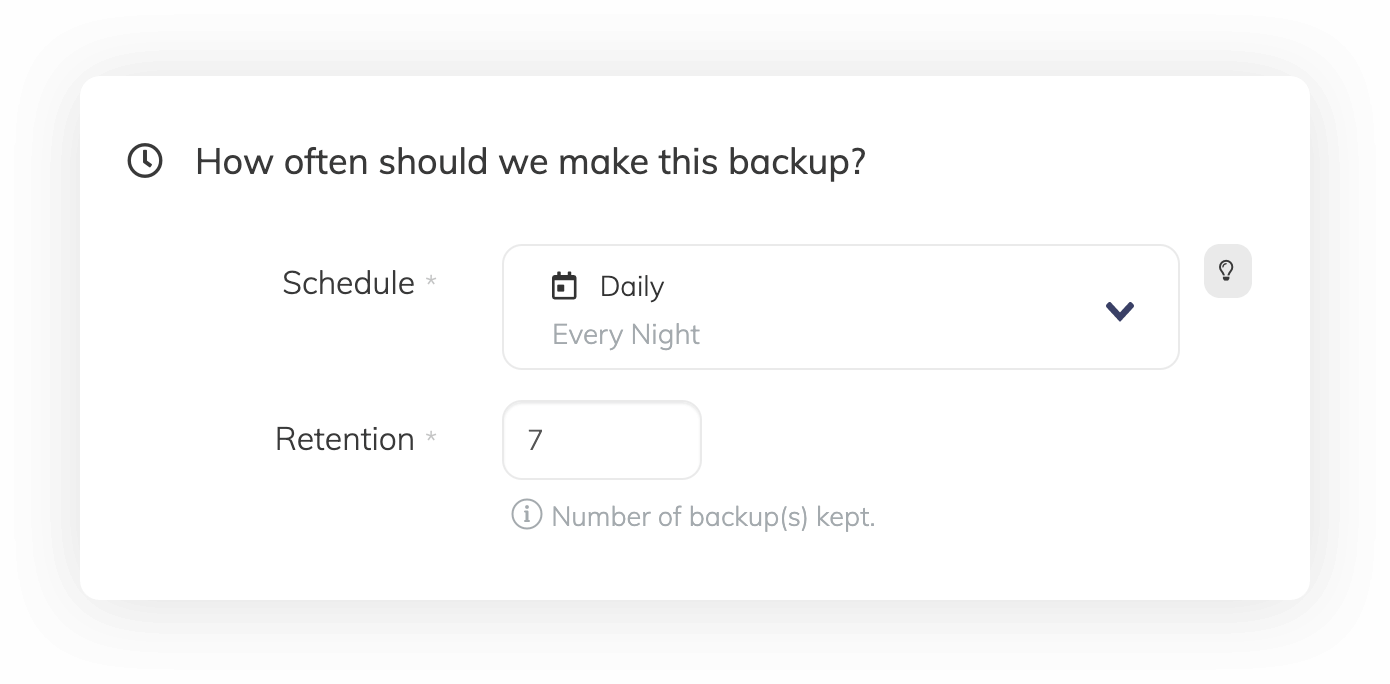Image resolution: width=1390 pixels, height=684 pixels.
Task: Click the clock icon beside the heading
Action: [145, 161]
